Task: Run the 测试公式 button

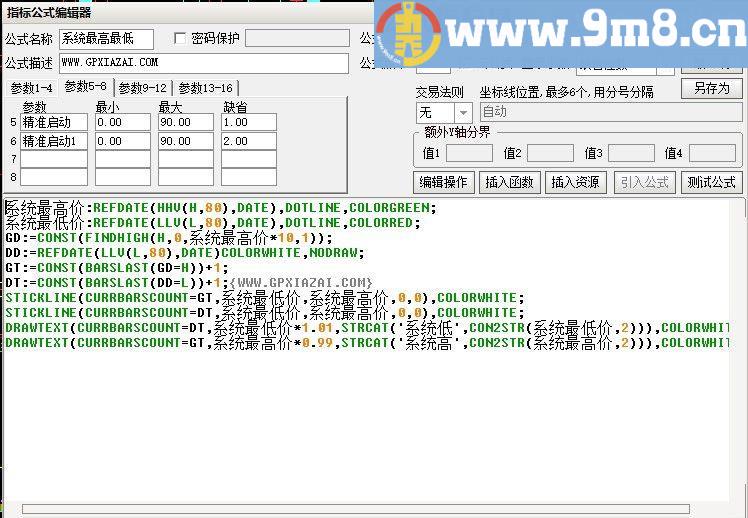Action: 711,182
